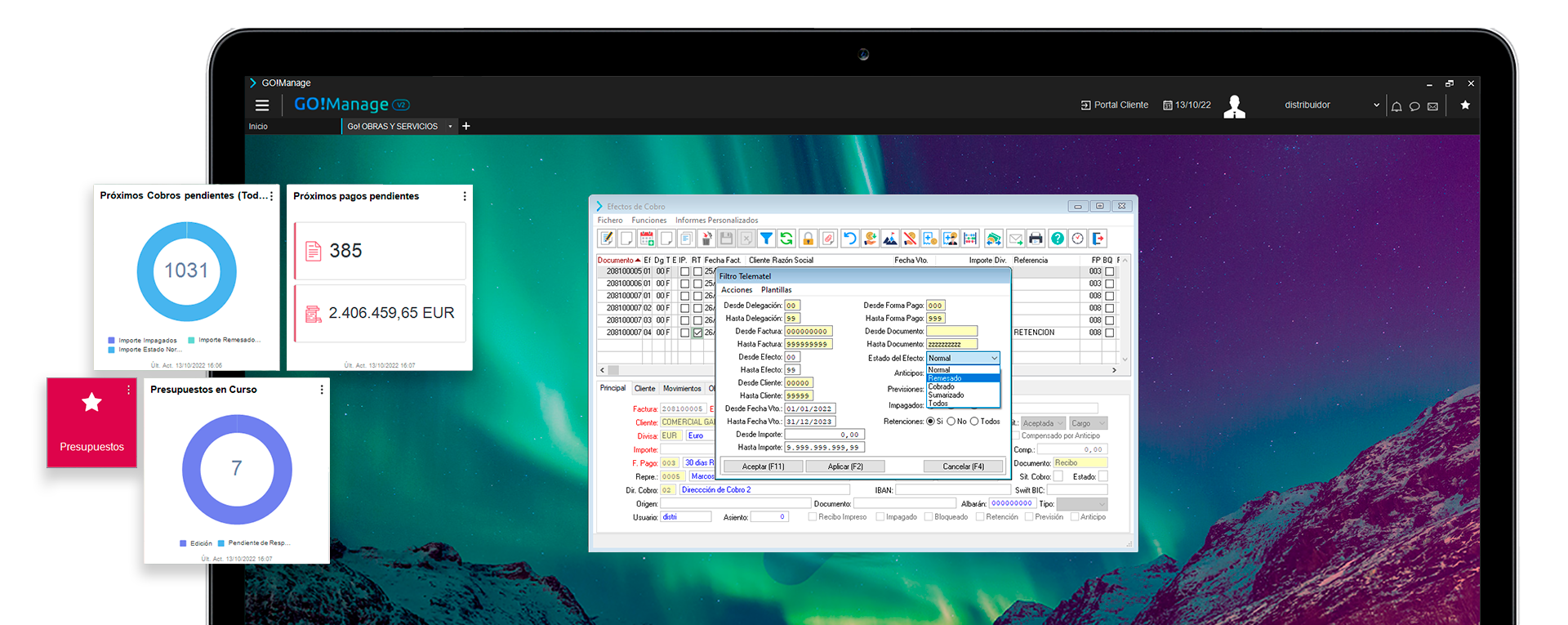Viewport: 1568px width, 625px height.
Task: Click the 1031 donut chart
Action: (x=186, y=271)
